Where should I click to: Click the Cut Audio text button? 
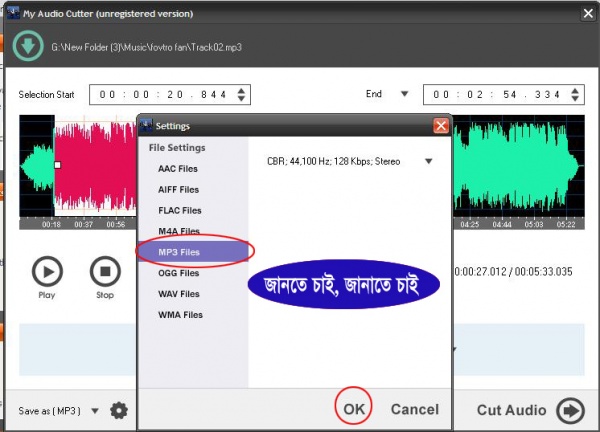[x=512, y=410]
